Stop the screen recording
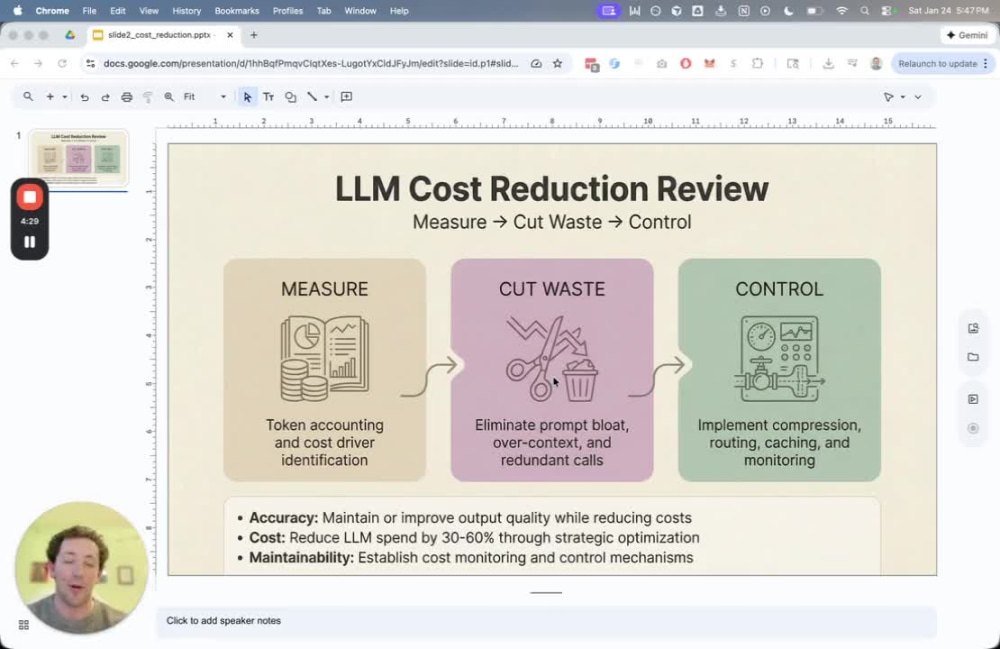This screenshot has height=649, width=1000. pyautogui.click(x=29, y=197)
